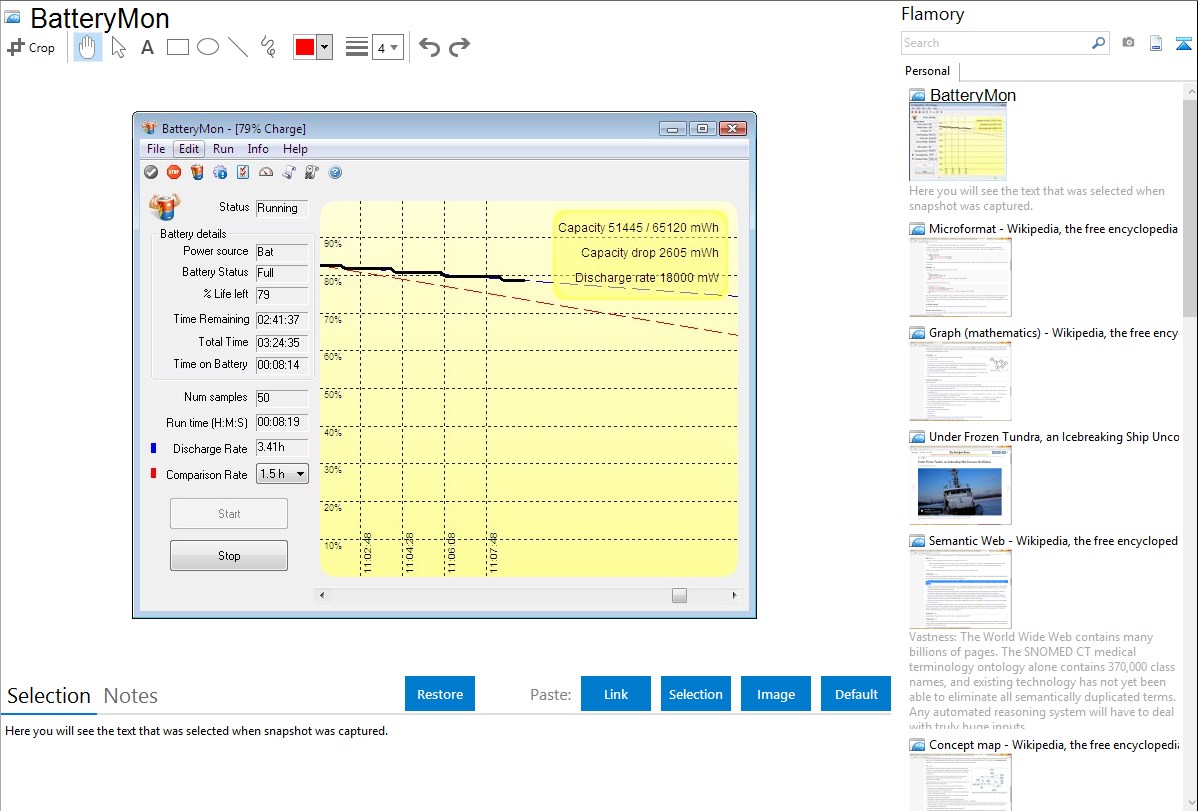Open the Semantic Web snapshot thumbnail
Viewport: 1198px width, 811px height.
pyautogui.click(x=960, y=588)
